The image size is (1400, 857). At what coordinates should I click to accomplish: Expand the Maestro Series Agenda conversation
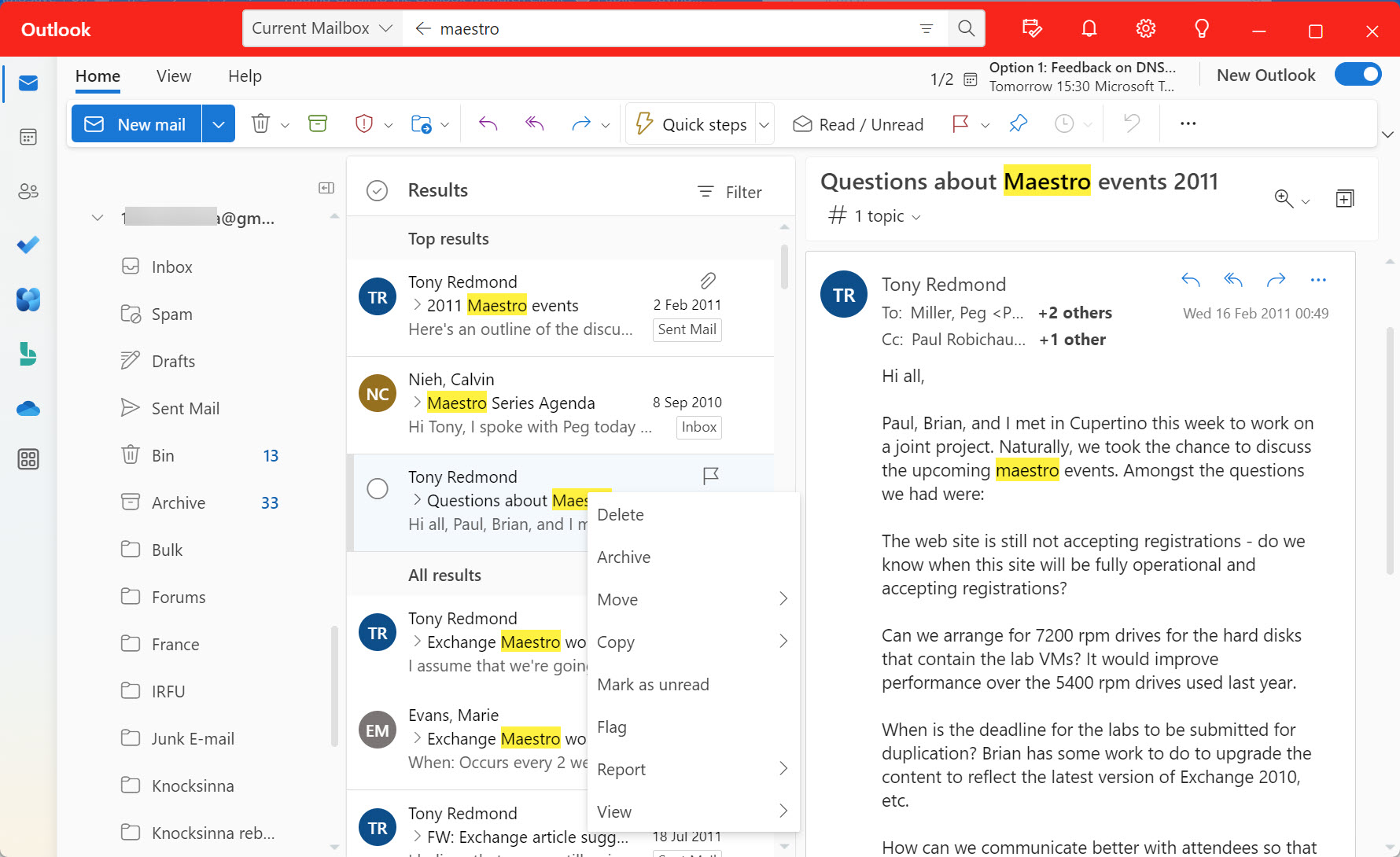417,403
